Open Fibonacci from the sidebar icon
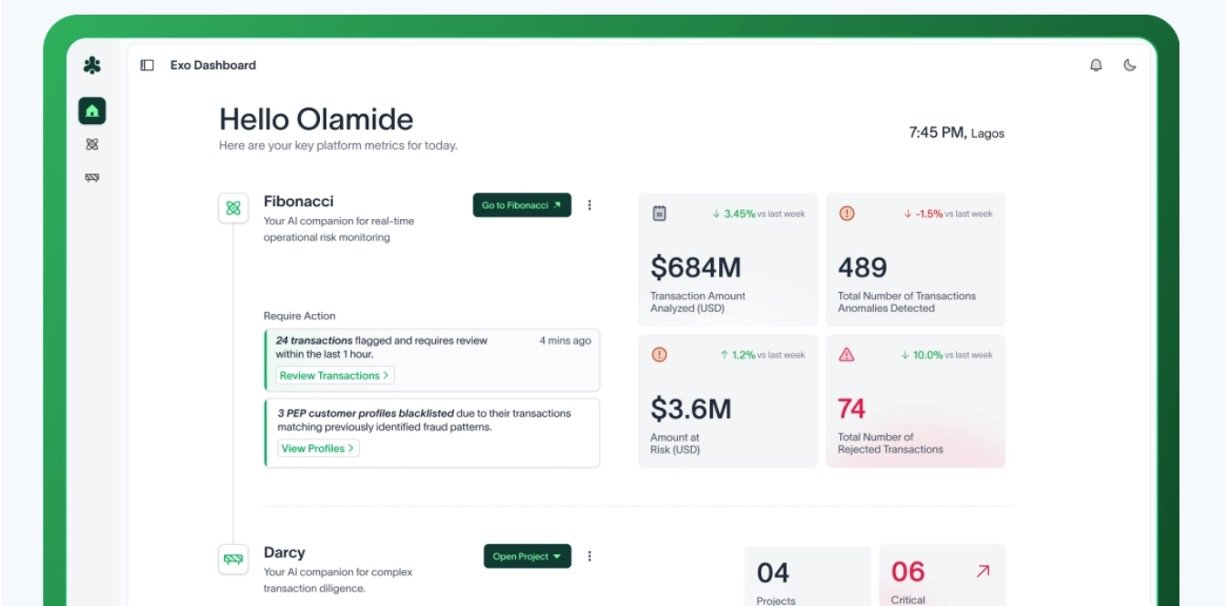Viewport: 1226px width, 606px height. click(x=92, y=144)
